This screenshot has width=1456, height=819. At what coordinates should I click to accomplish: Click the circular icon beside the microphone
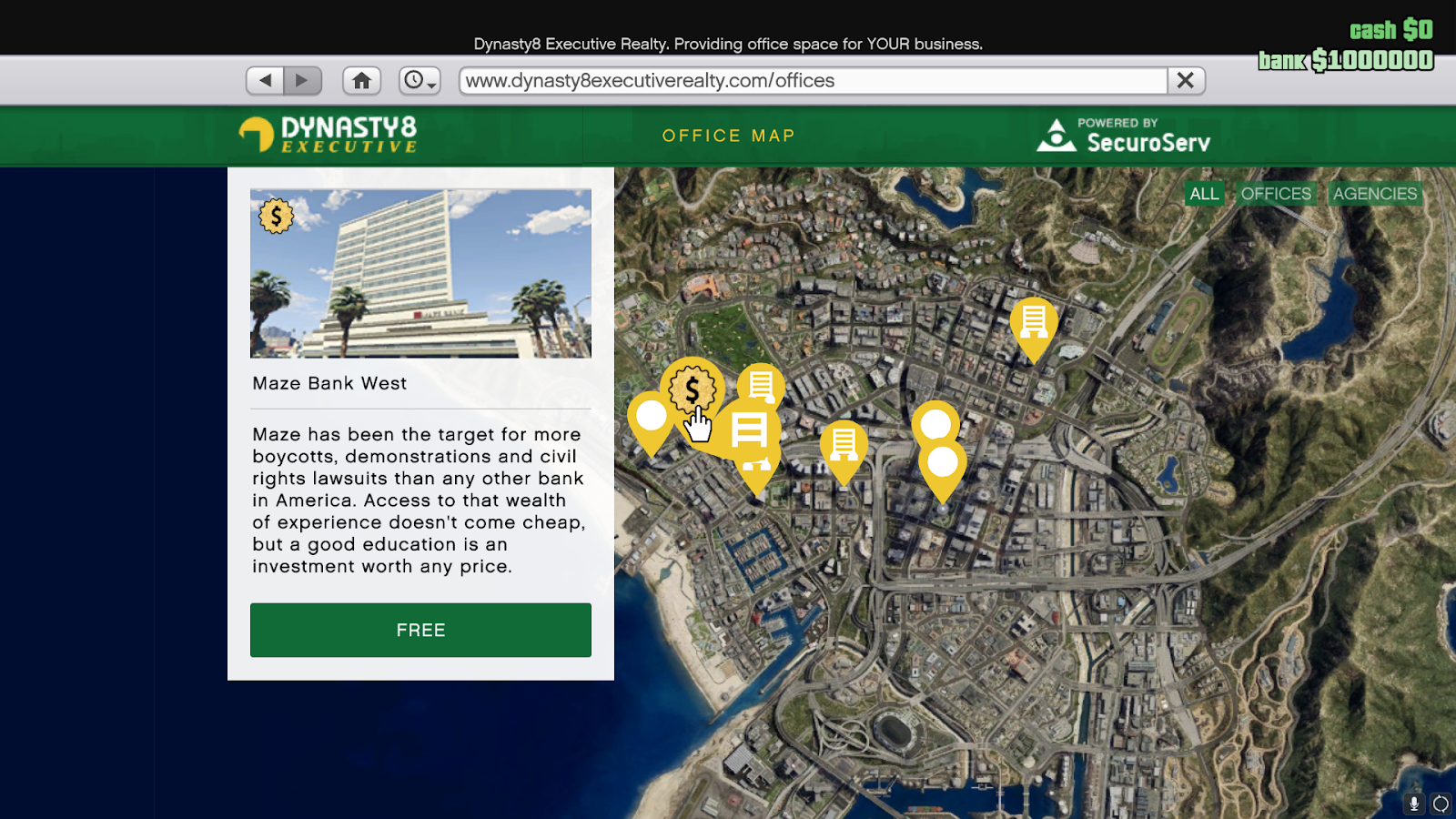(x=1441, y=804)
